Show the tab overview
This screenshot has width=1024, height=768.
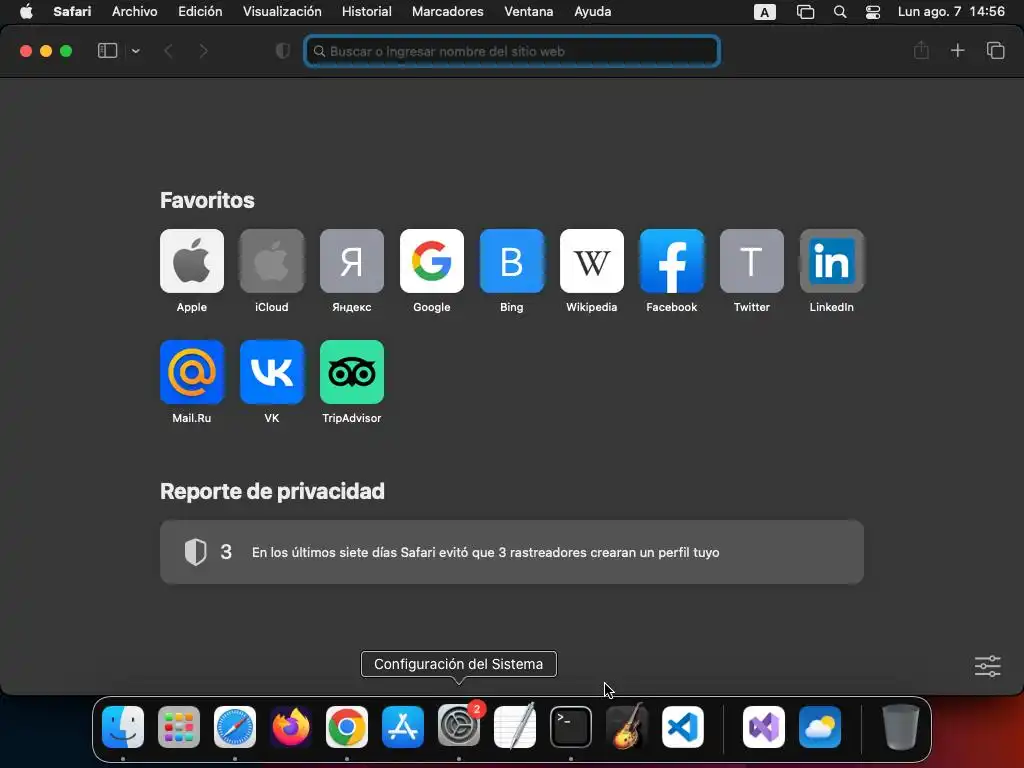[x=995, y=50]
